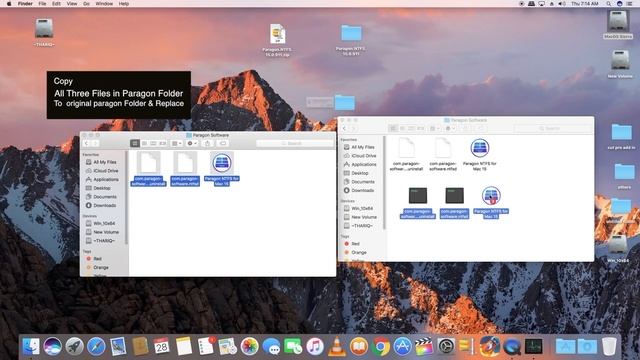Click the Share button in active Finder window

coord(207,143)
